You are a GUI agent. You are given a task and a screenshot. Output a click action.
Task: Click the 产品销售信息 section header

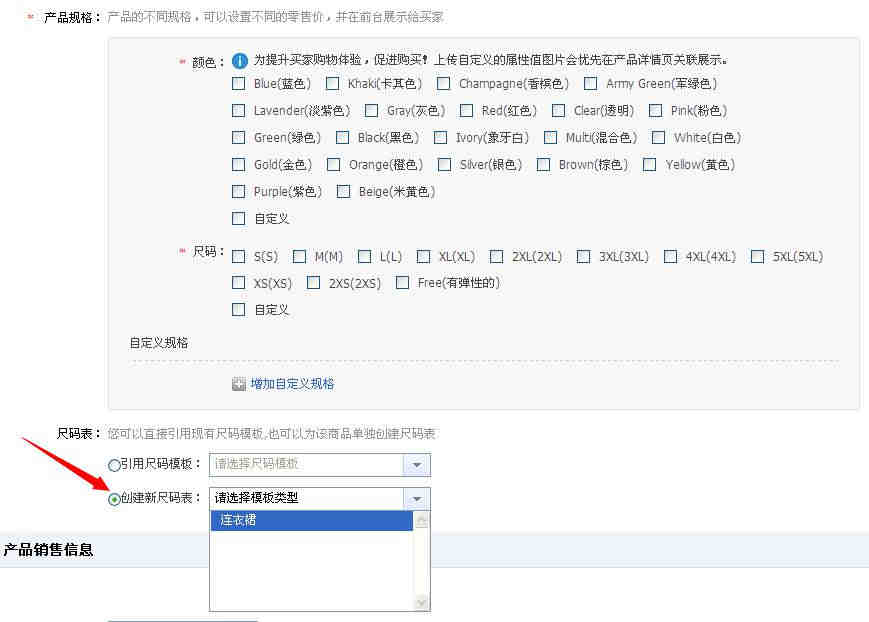coord(48,550)
